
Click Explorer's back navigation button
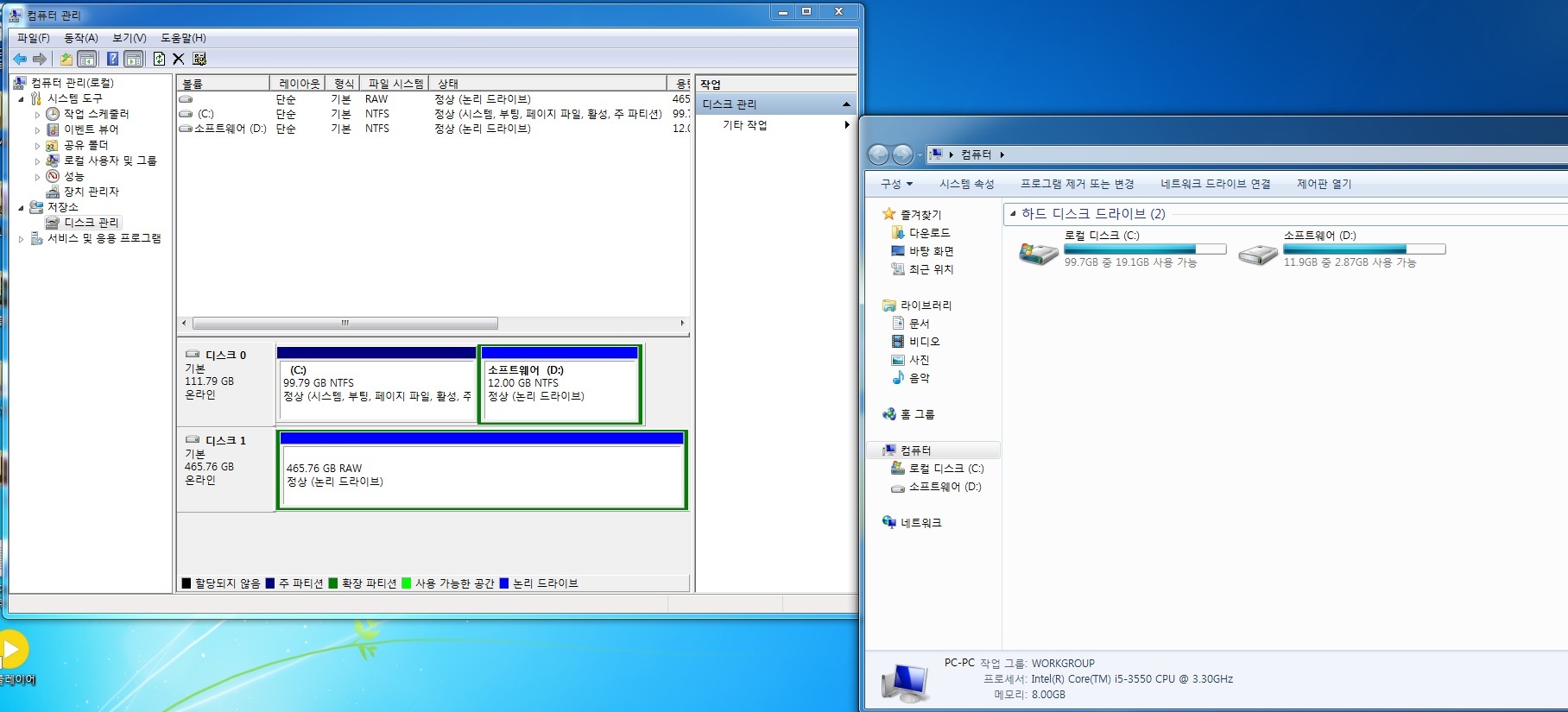click(878, 154)
